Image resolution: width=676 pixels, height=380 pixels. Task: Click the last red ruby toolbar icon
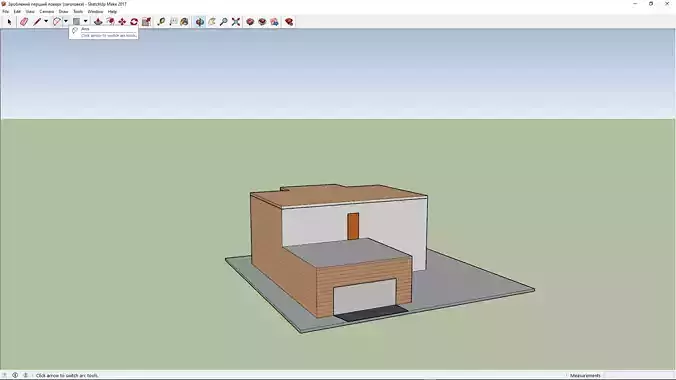click(x=289, y=22)
